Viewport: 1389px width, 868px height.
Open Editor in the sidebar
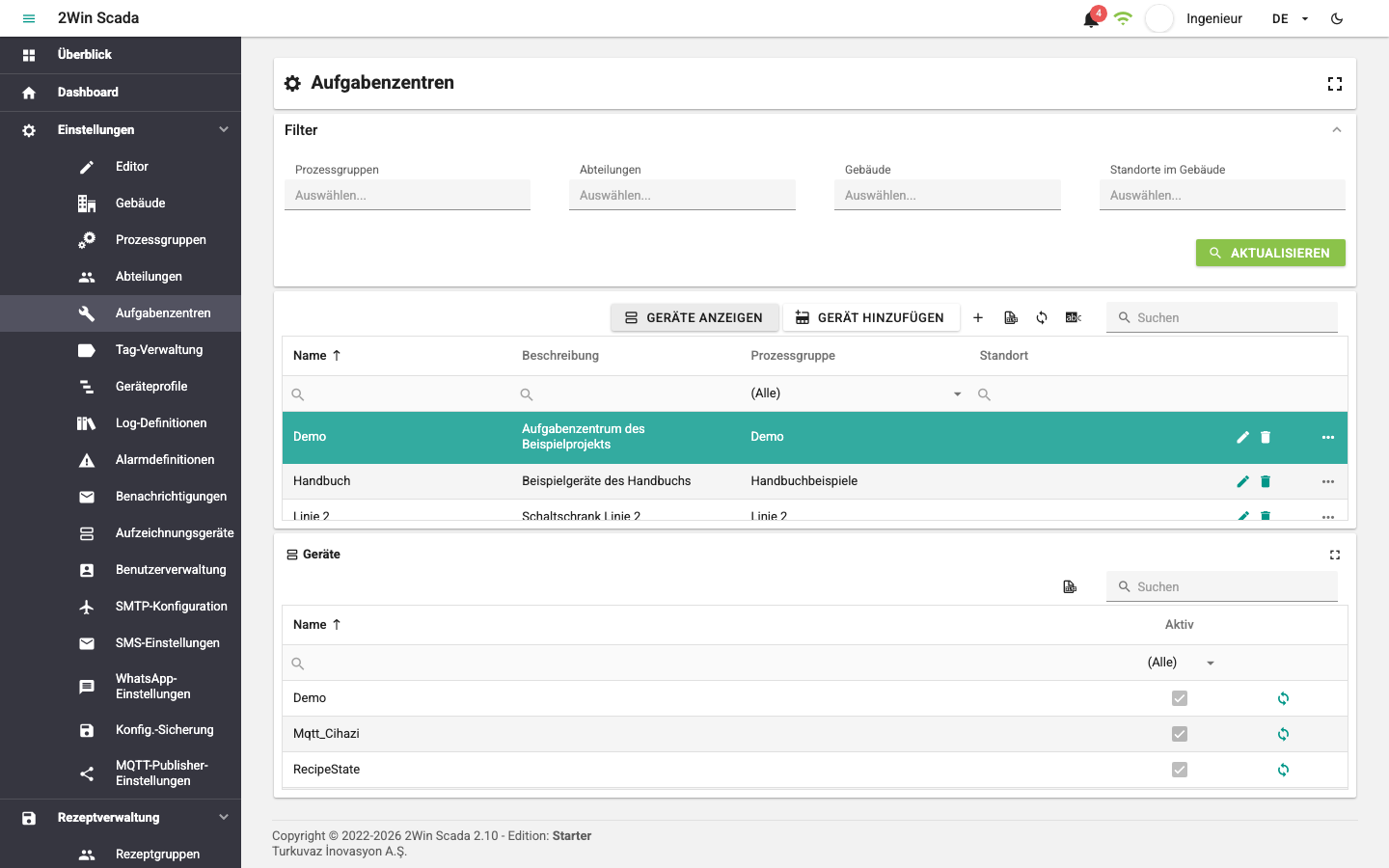click(x=121, y=167)
